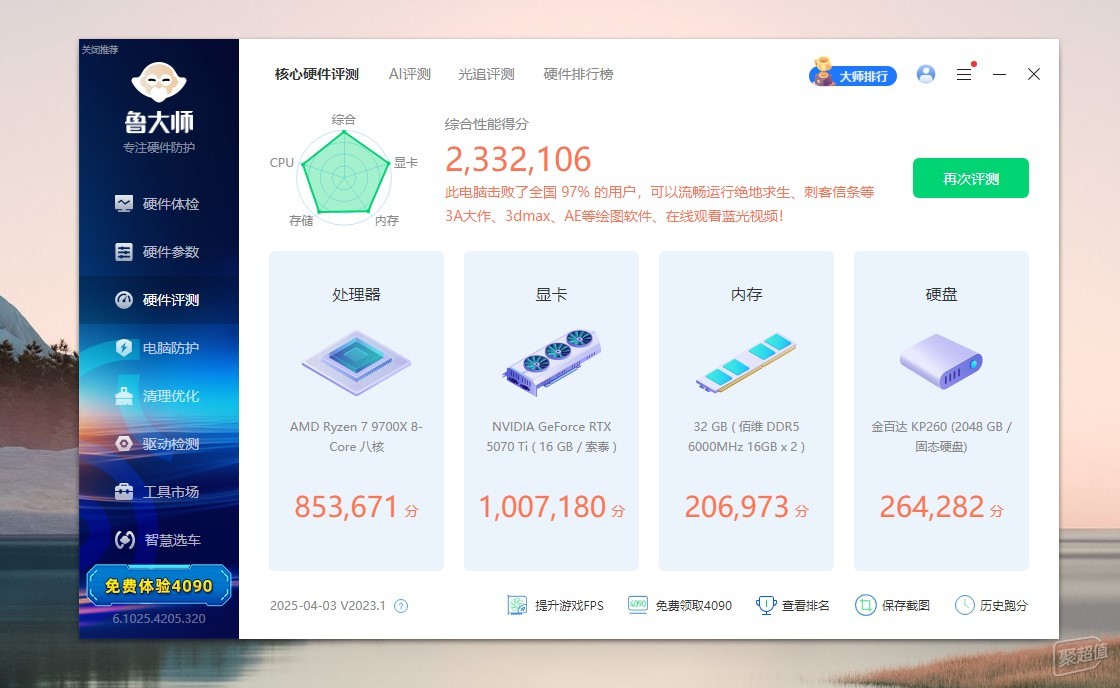
Task: Click the 查看排名 link
Action: (x=806, y=606)
